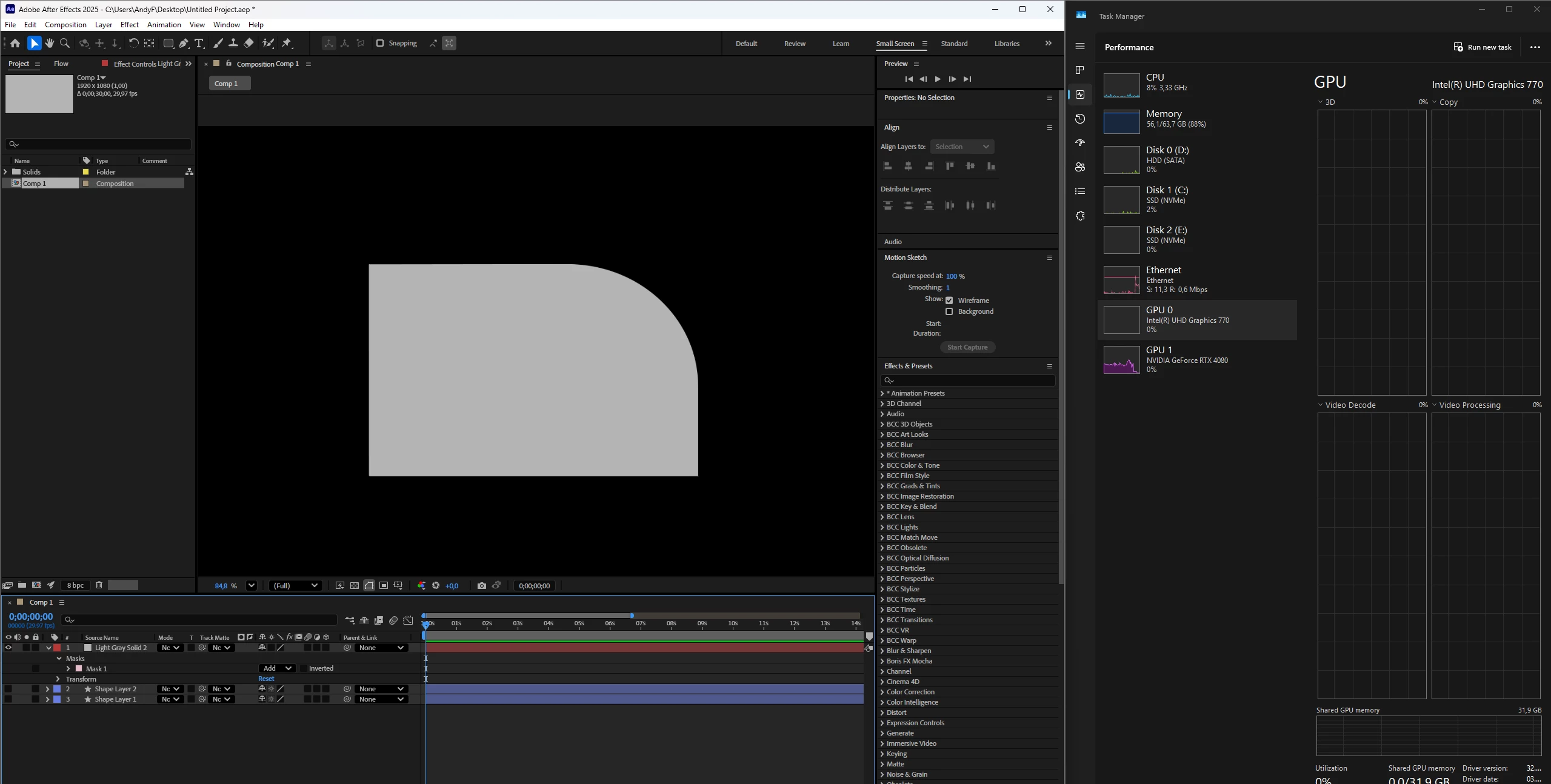
Task: Click the Reset link for Transform
Action: point(266,679)
